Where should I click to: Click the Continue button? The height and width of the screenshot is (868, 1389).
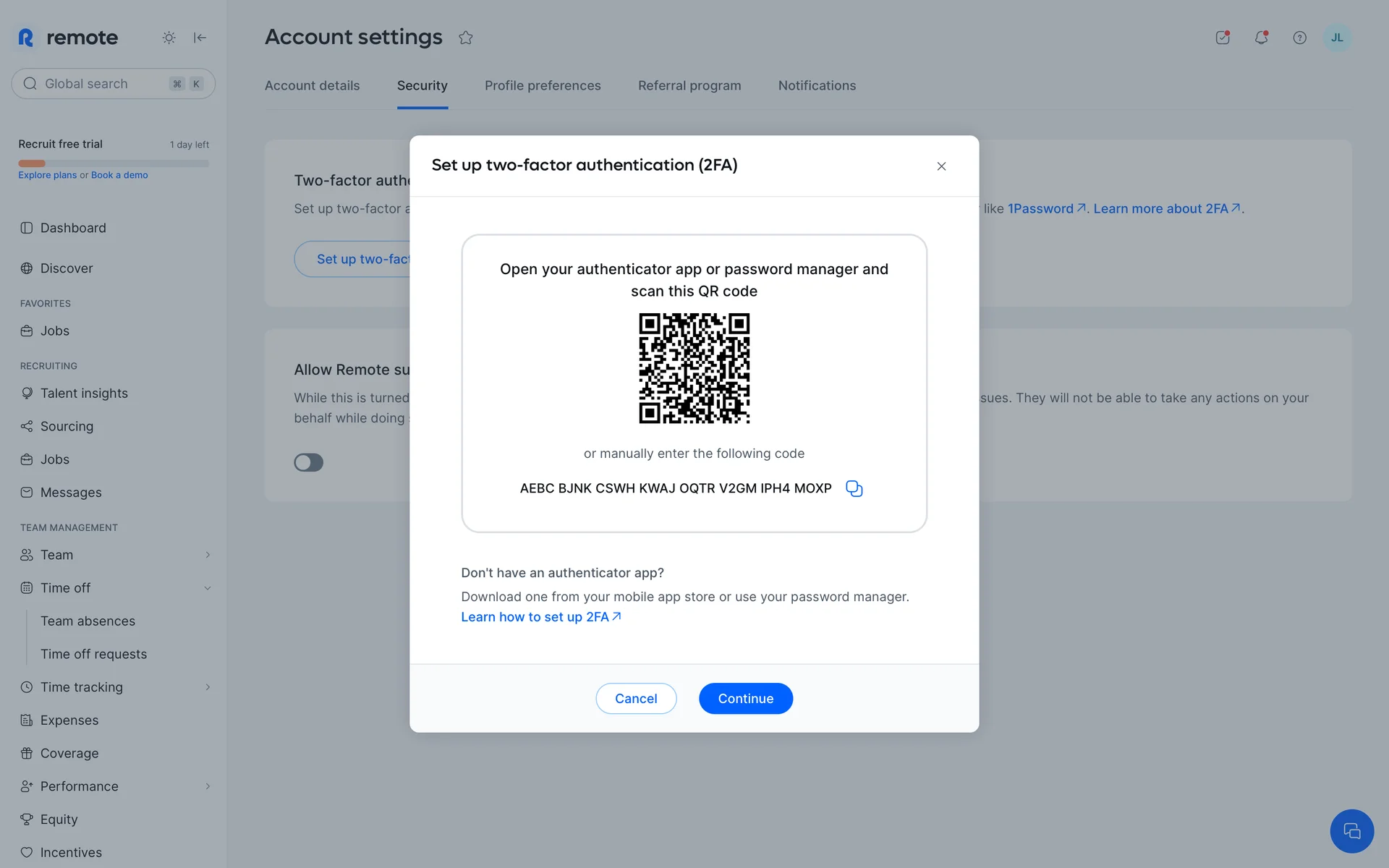pyautogui.click(x=745, y=699)
